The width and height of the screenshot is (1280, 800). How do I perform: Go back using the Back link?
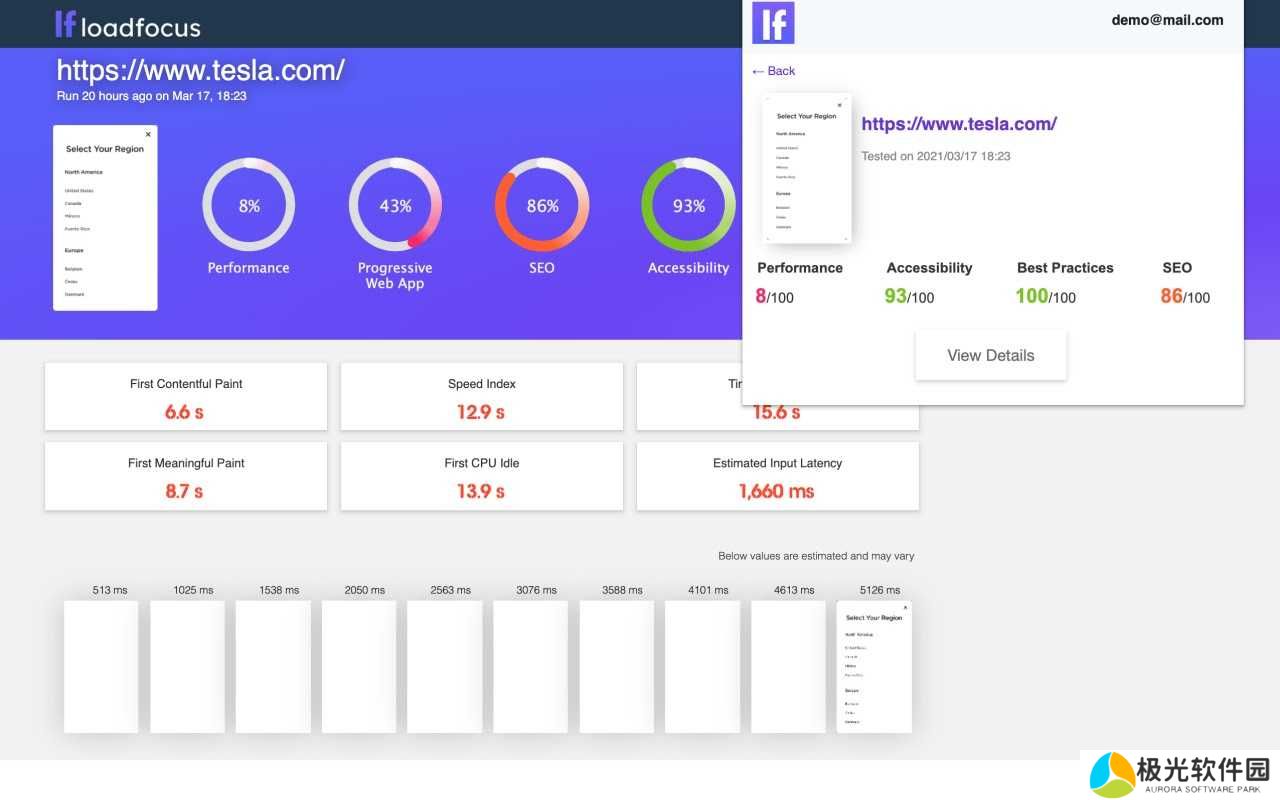tap(774, 71)
